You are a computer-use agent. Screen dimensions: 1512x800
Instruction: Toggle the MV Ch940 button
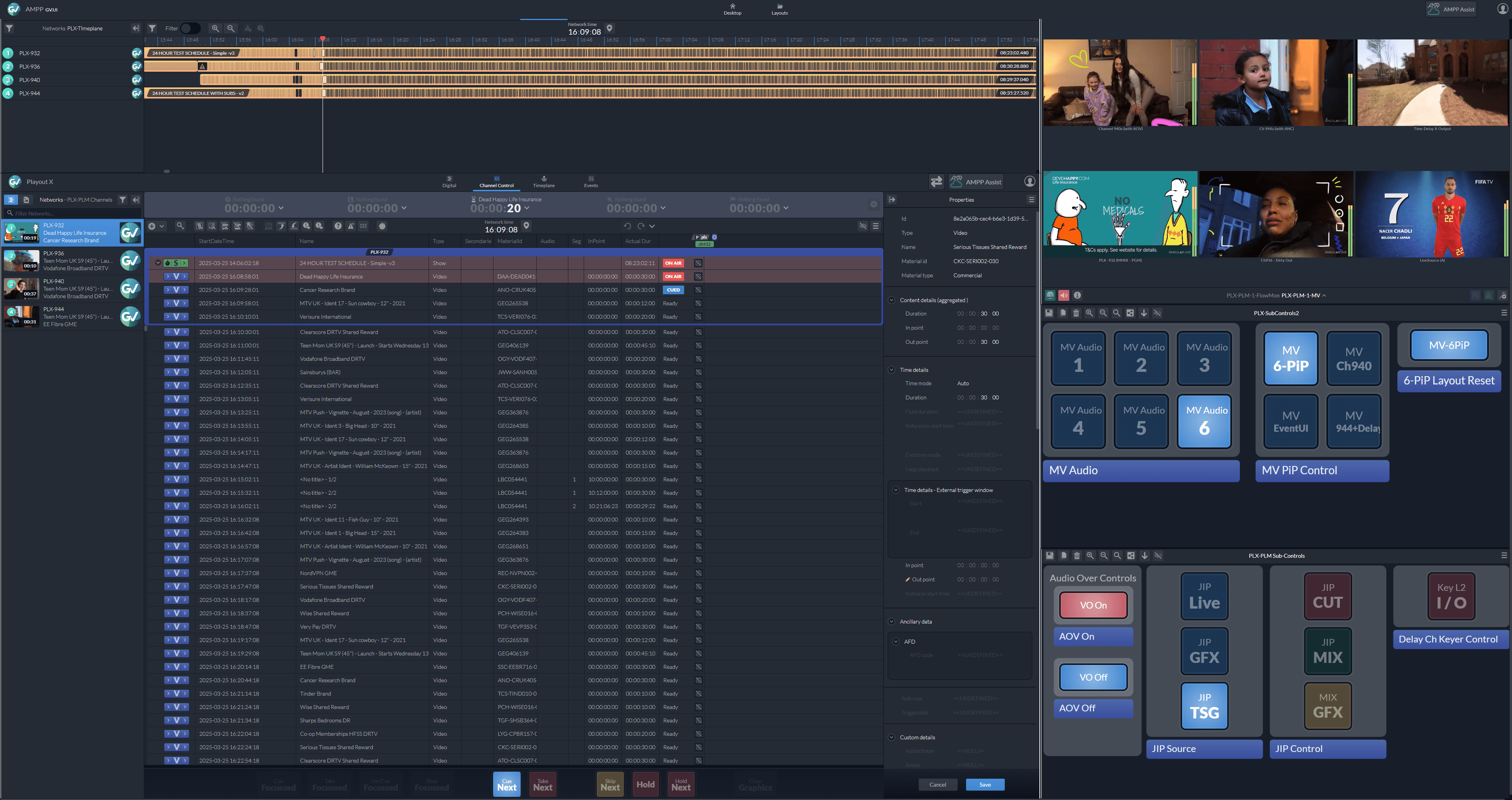[1354, 358]
